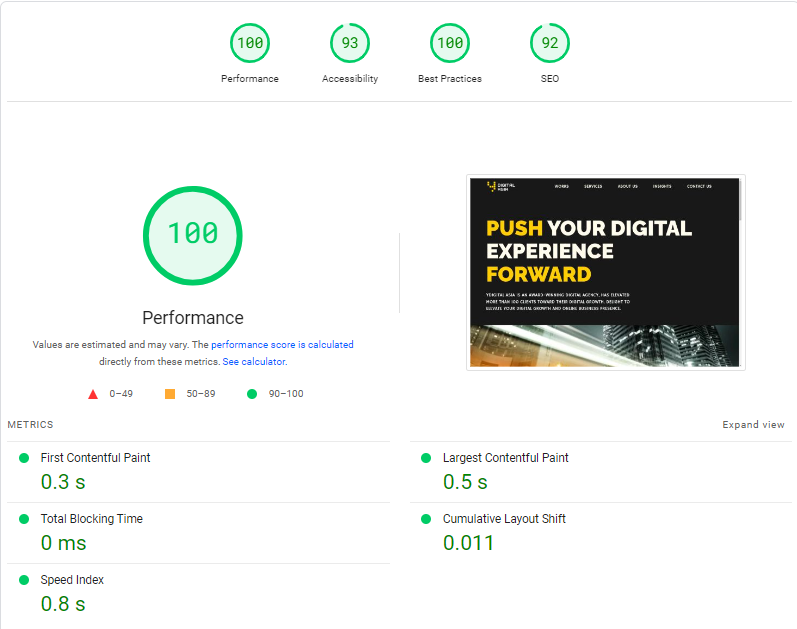Click the 0.3 s First Contentful Paint value
The height and width of the screenshot is (629, 797).
[63, 482]
